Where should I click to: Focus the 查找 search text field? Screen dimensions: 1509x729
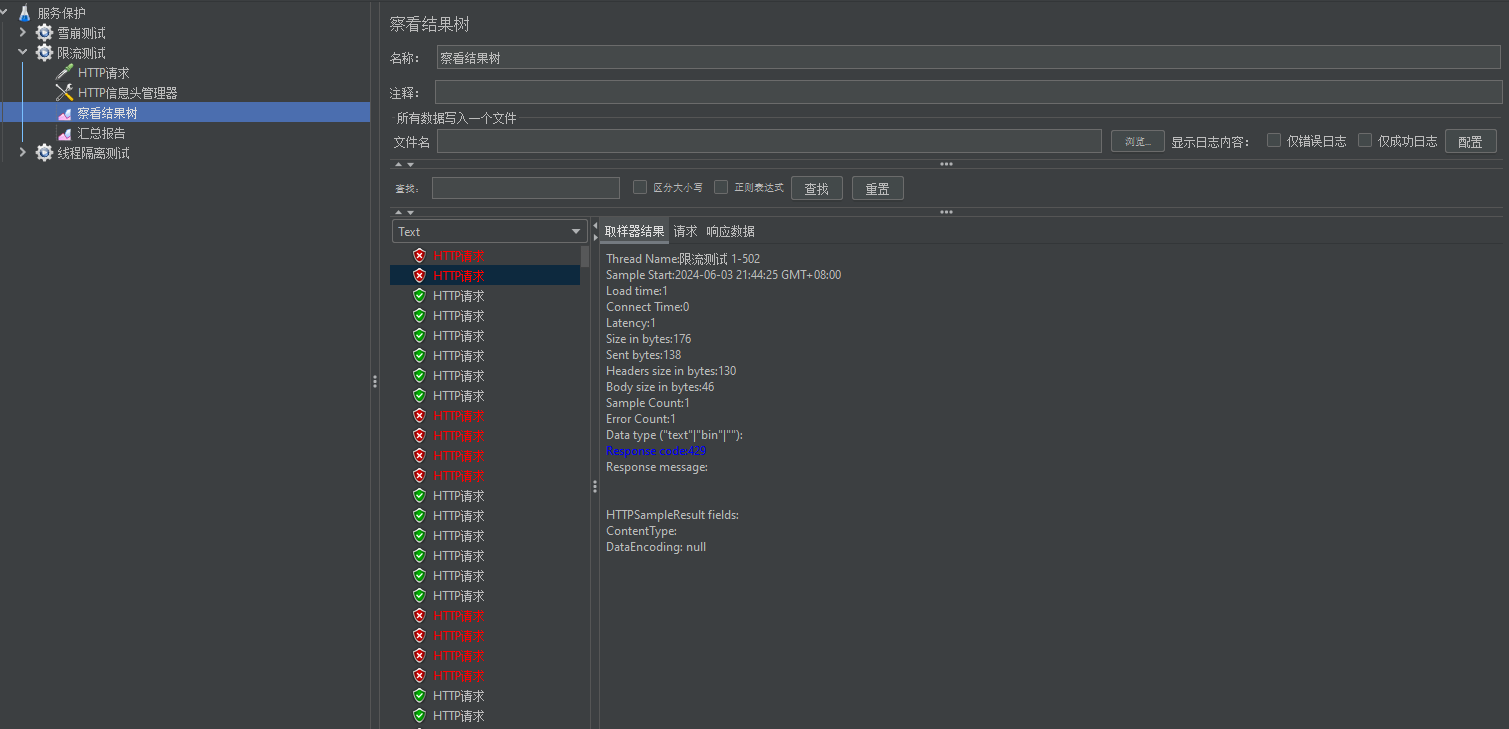[526, 188]
